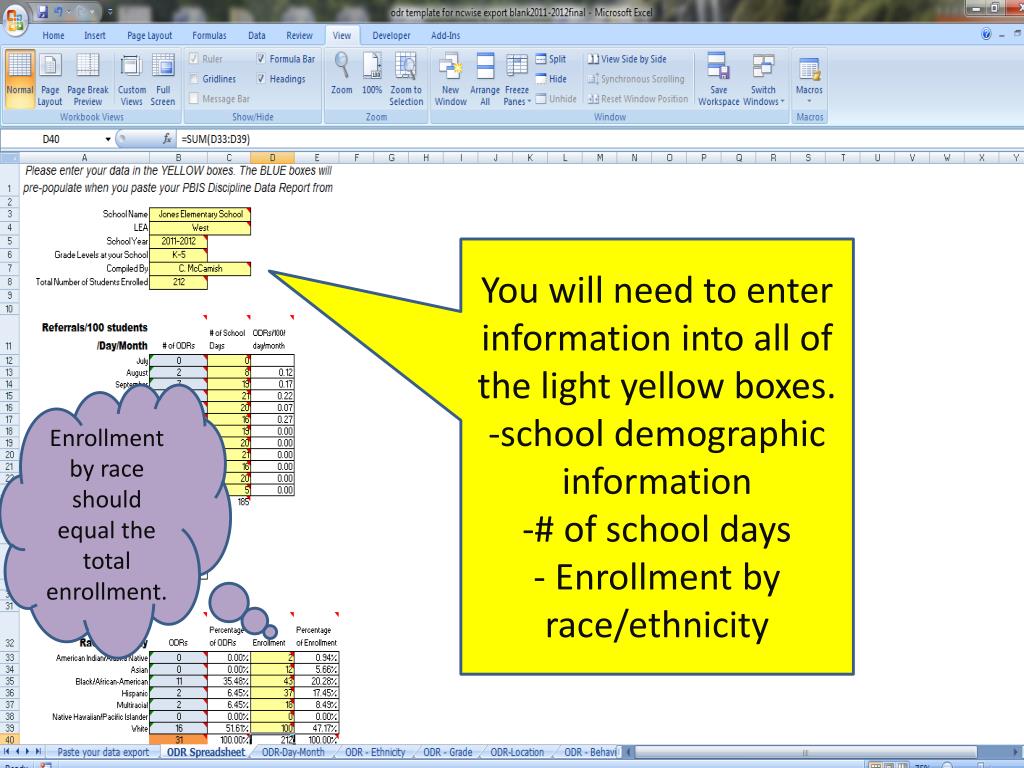Reset Window Position
The height and width of the screenshot is (768, 1024).
click(637, 99)
